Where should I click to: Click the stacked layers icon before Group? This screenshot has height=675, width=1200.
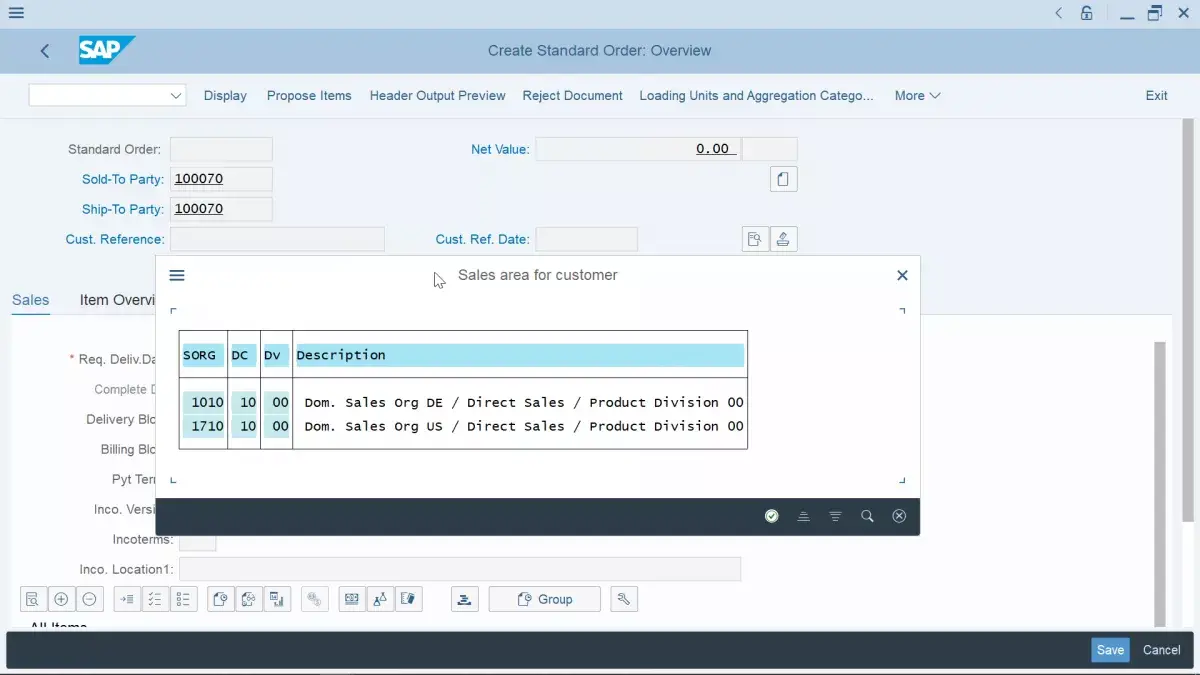point(464,599)
